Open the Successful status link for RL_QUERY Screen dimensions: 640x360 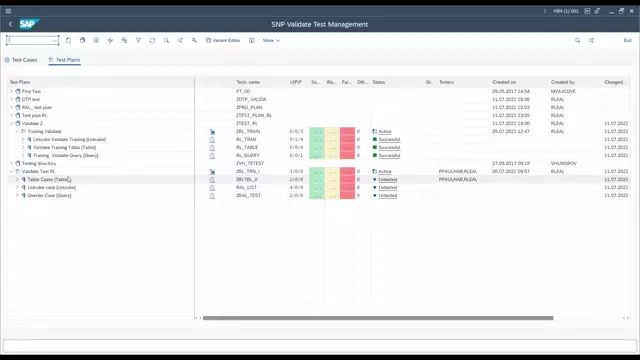389,156
